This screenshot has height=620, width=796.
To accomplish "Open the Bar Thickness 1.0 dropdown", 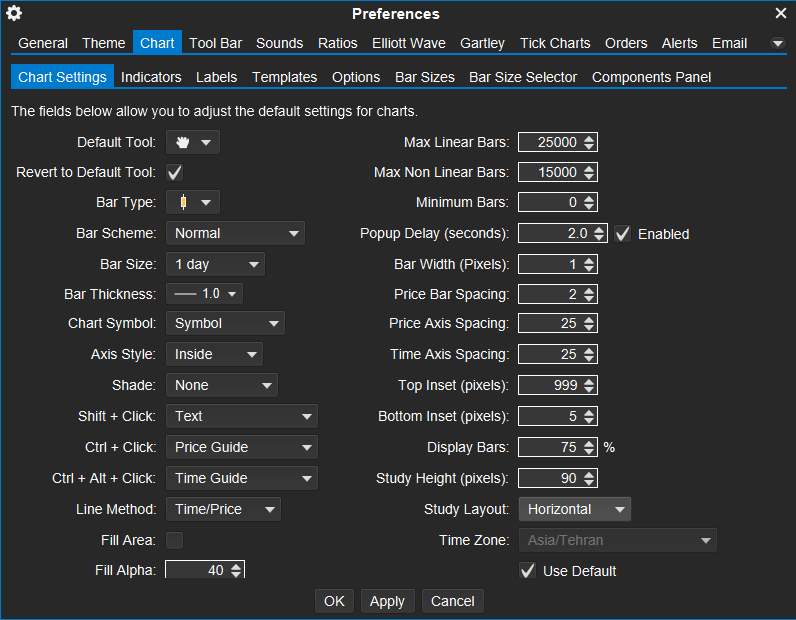I will (205, 293).
